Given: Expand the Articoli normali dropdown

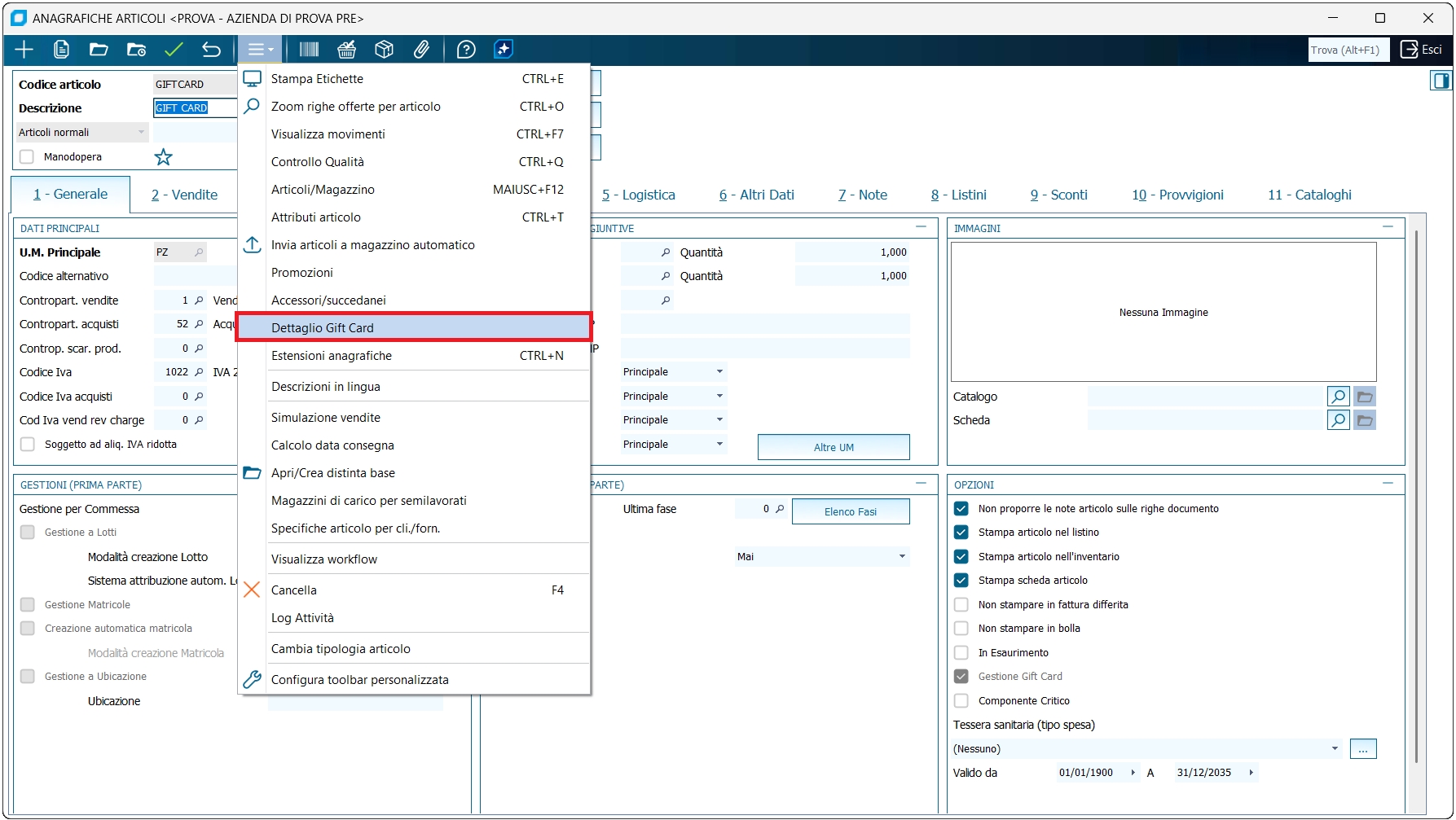Looking at the screenshot, I should pyautogui.click(x=141, y=133).
